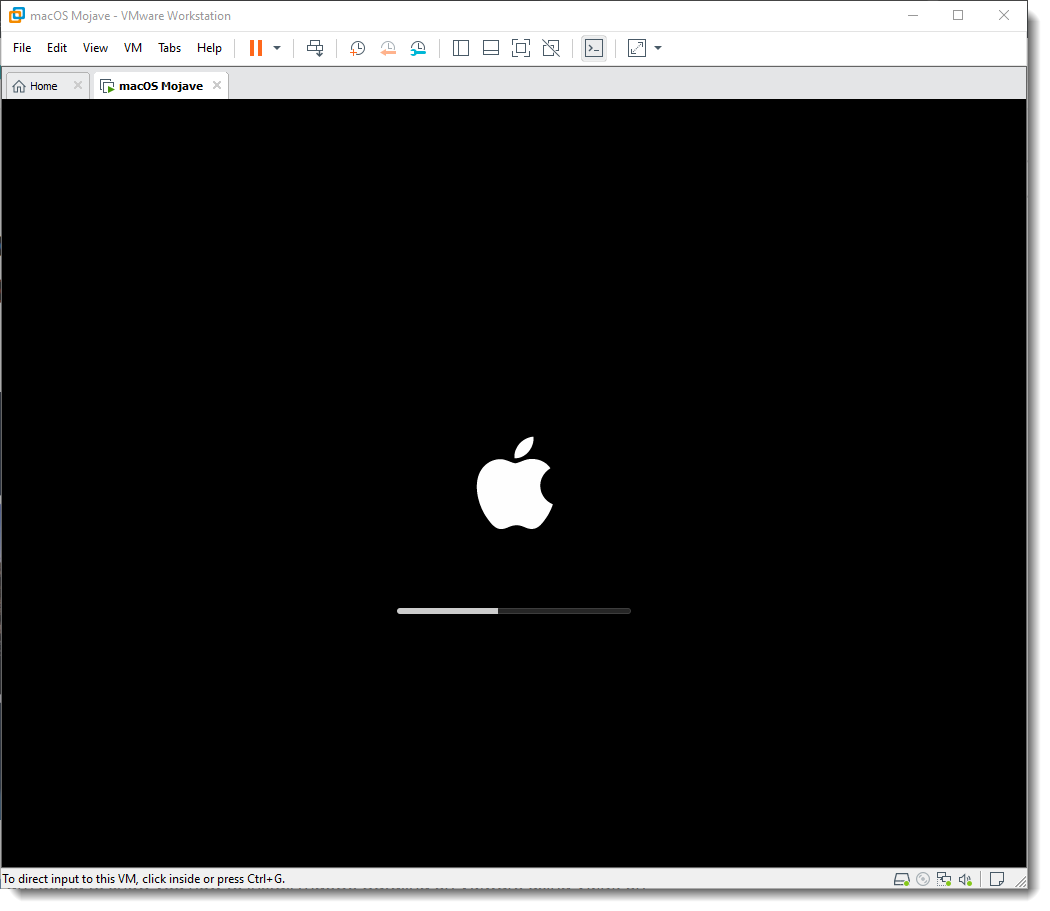Click the network adapter status icon
The height and width of the screenshot is (911, 1050).
point(944,880)
